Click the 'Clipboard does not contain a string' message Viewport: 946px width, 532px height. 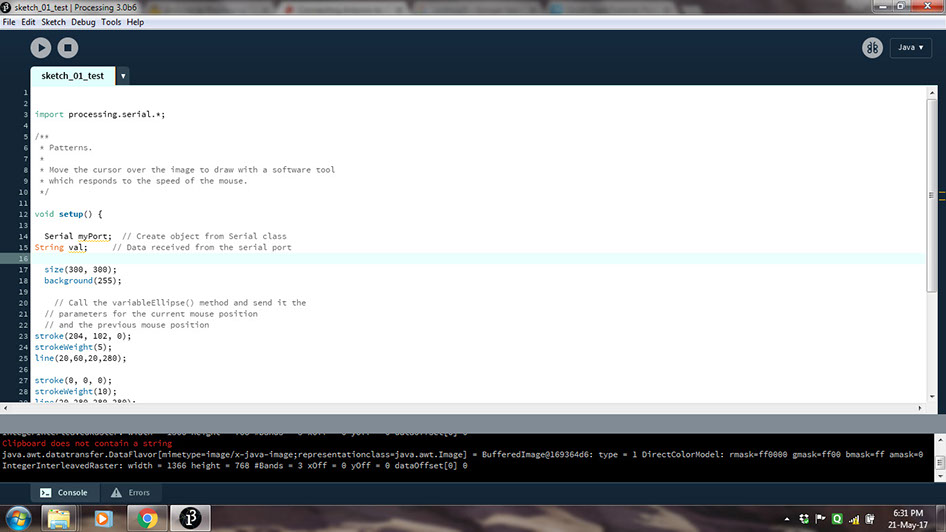[x=87, y=443]
